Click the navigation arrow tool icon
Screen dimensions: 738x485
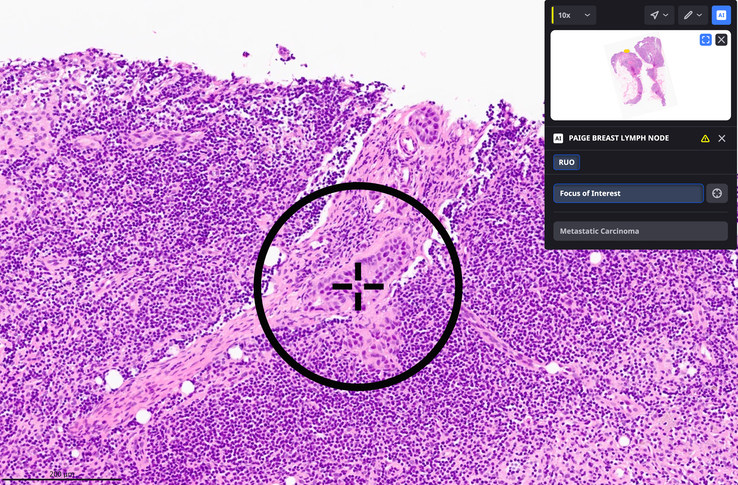point(655,15)
